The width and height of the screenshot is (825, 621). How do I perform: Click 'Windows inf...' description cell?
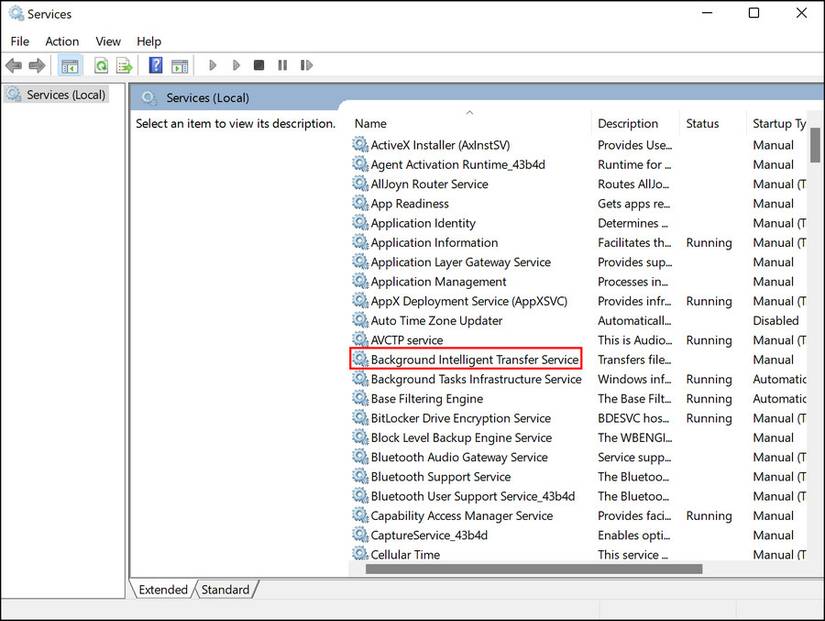pyautogui.click(x=634, y=378)
